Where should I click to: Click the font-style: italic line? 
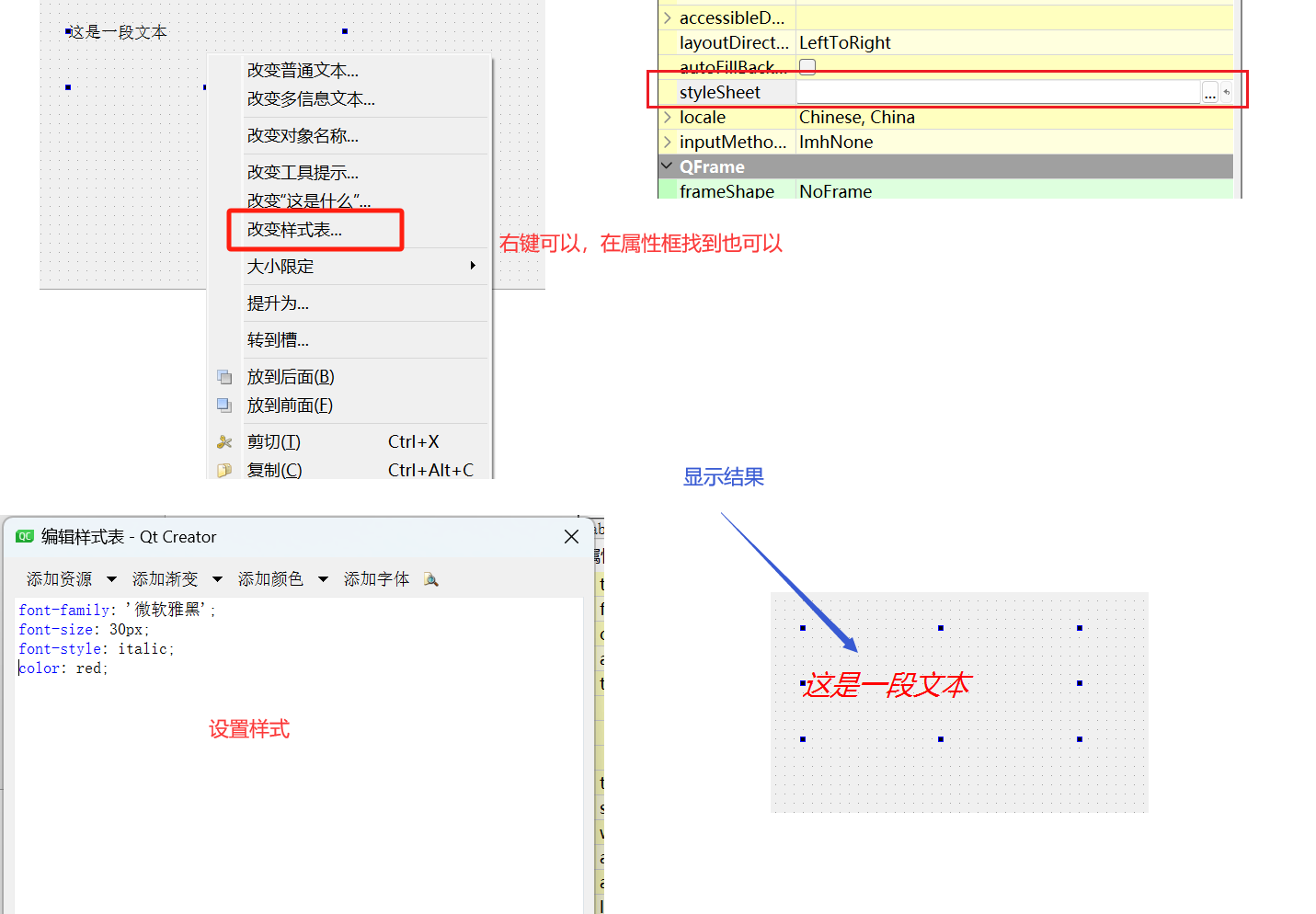tap(96, 649)
